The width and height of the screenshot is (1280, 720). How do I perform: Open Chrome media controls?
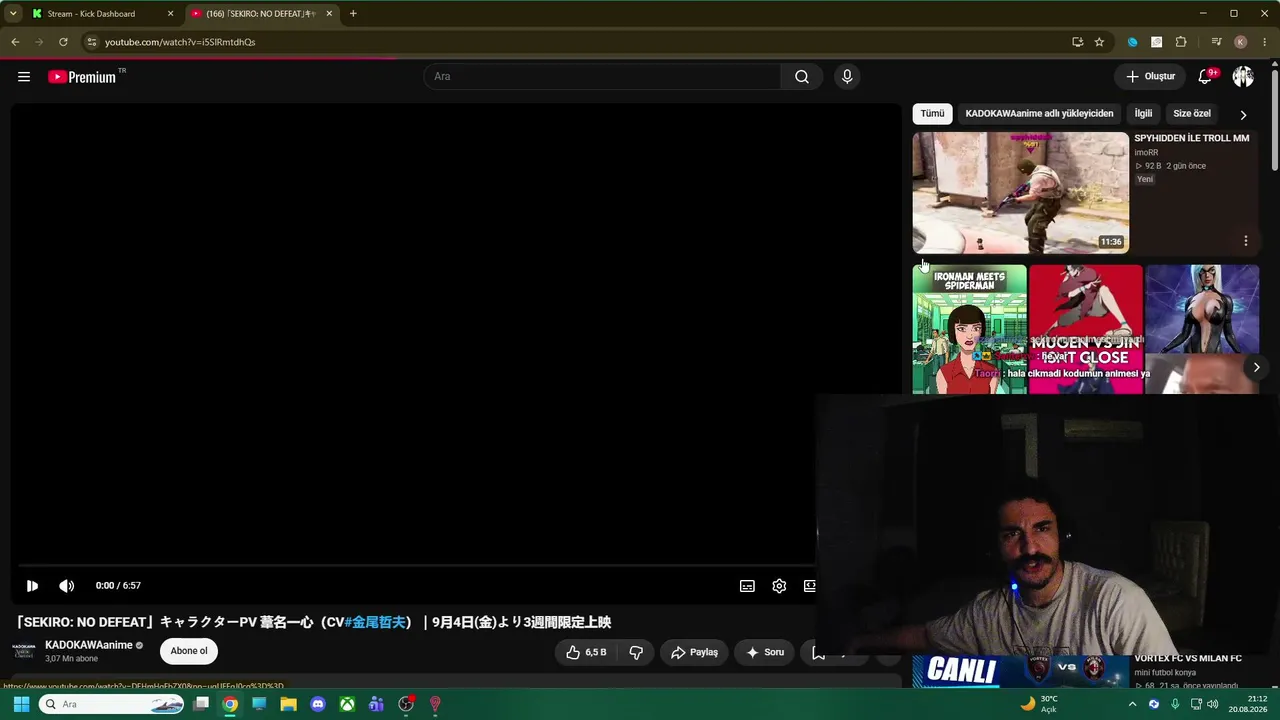(x=1216, y=42)
